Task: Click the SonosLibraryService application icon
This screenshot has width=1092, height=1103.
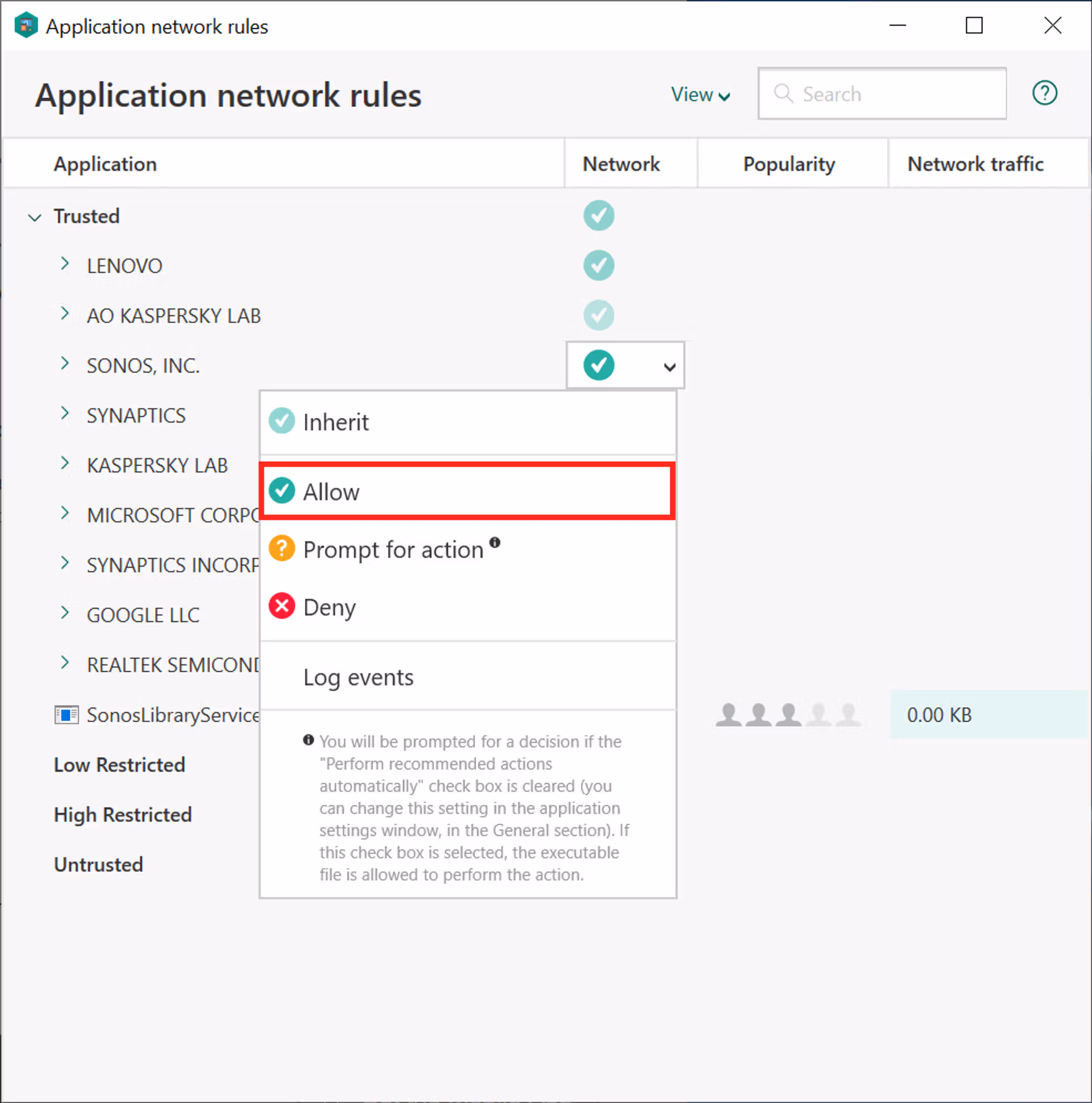Action: pyautogui.click(x=66, y=715)
